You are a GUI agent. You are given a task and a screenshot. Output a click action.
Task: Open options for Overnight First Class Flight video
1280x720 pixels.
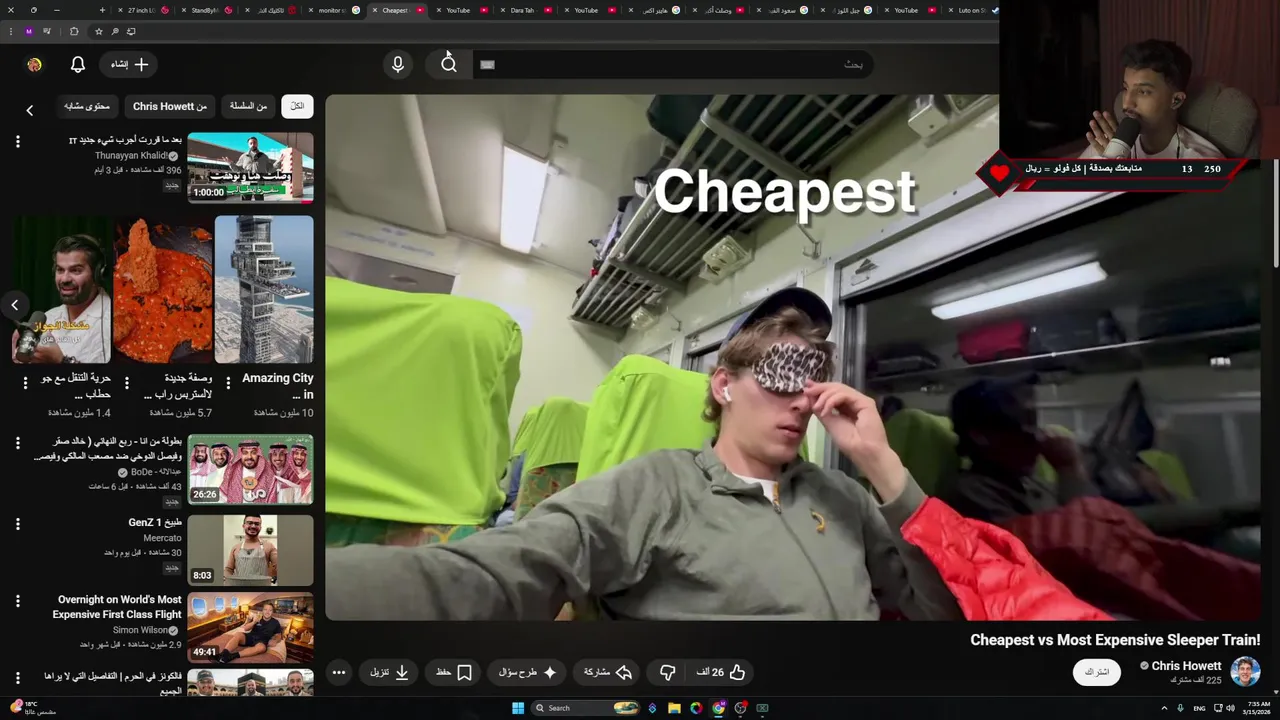(17, 601)
